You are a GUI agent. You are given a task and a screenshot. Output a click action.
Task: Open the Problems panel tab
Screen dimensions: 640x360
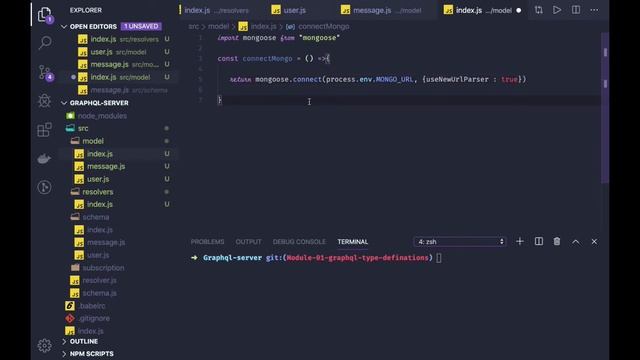pyautogui.click(x=207, y=242)
